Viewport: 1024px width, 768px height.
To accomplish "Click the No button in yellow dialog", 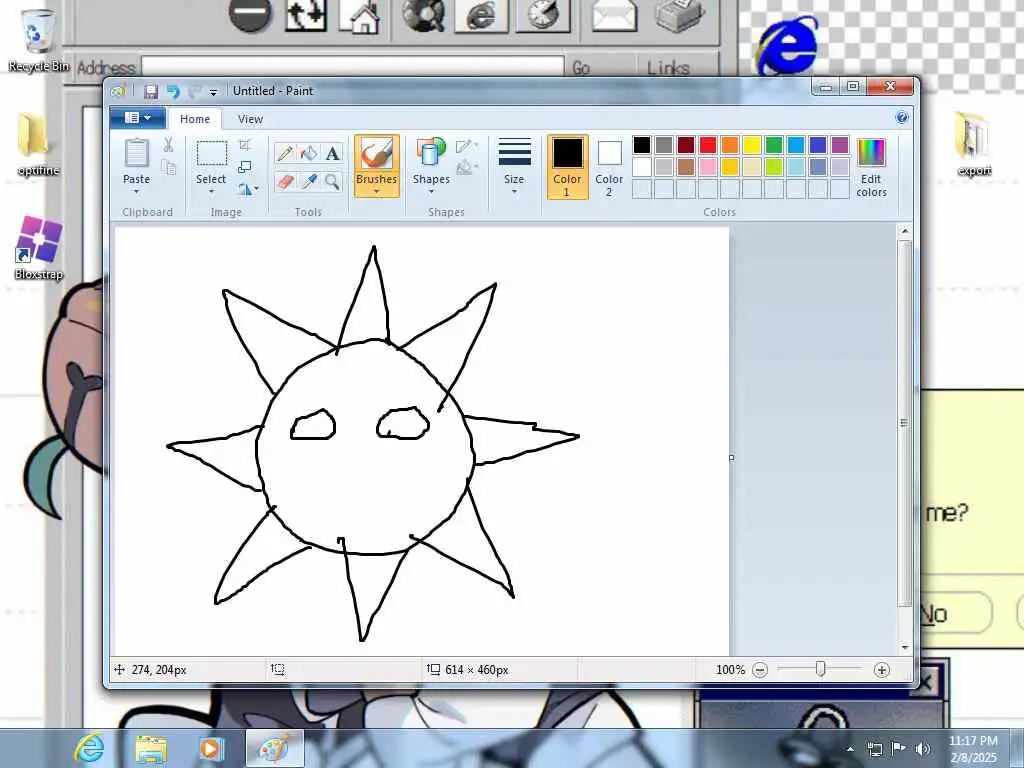I will point(955,613).
